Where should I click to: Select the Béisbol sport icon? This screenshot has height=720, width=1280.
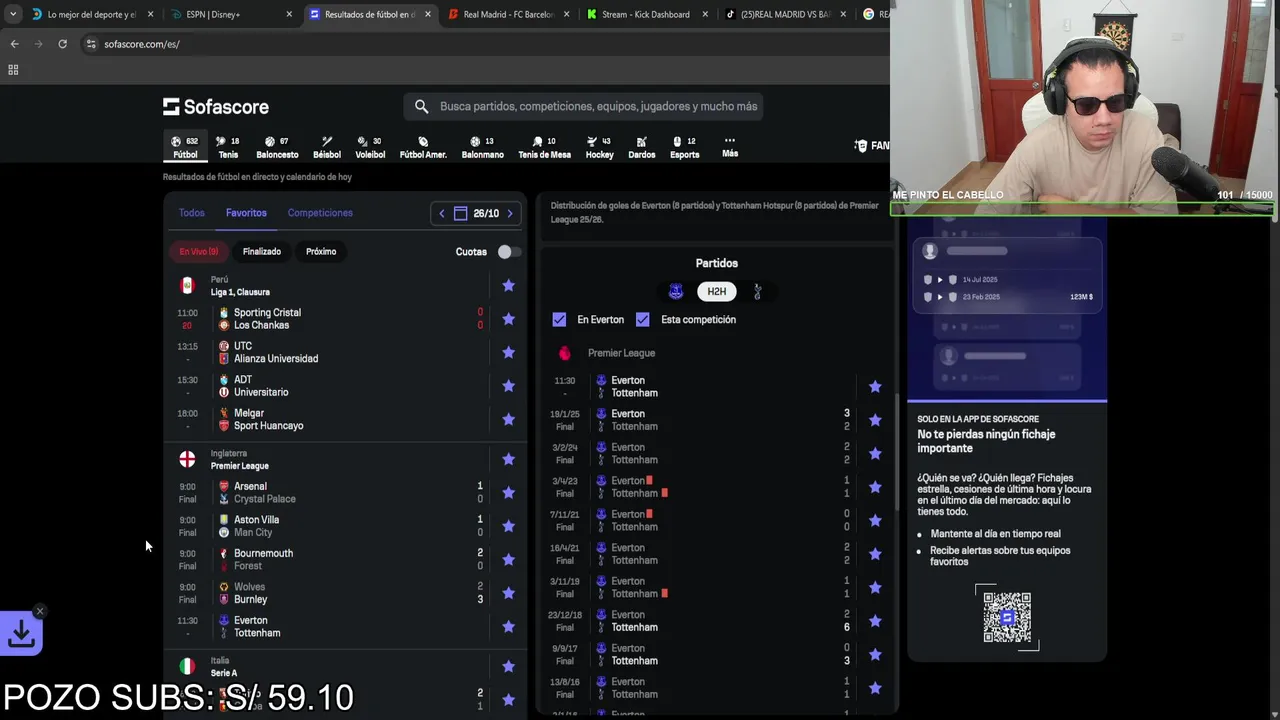327,147
